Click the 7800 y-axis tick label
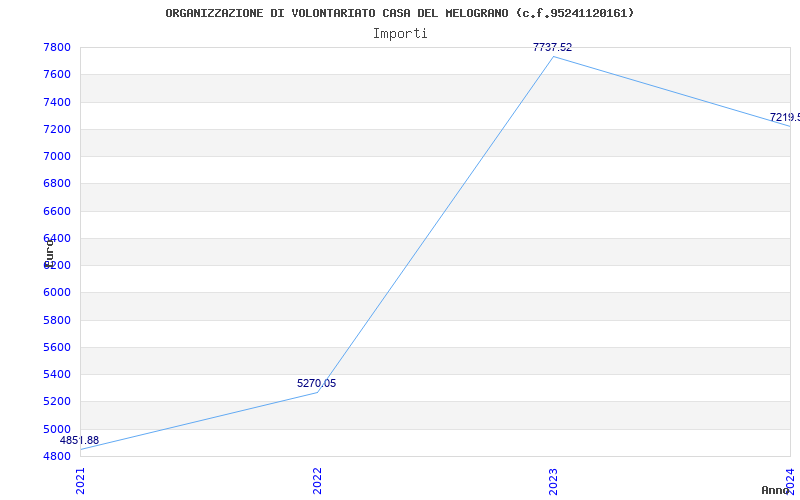 [57, 47]
